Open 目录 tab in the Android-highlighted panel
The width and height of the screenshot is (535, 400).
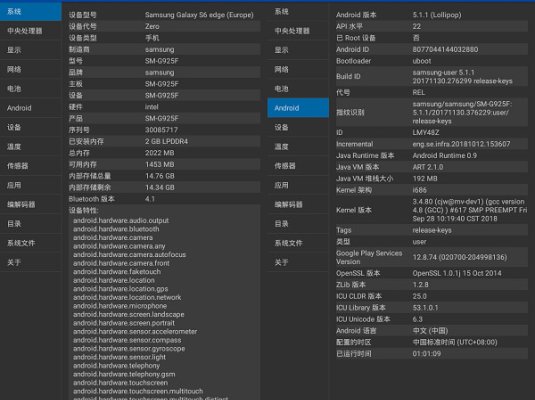tap(298, 224)
